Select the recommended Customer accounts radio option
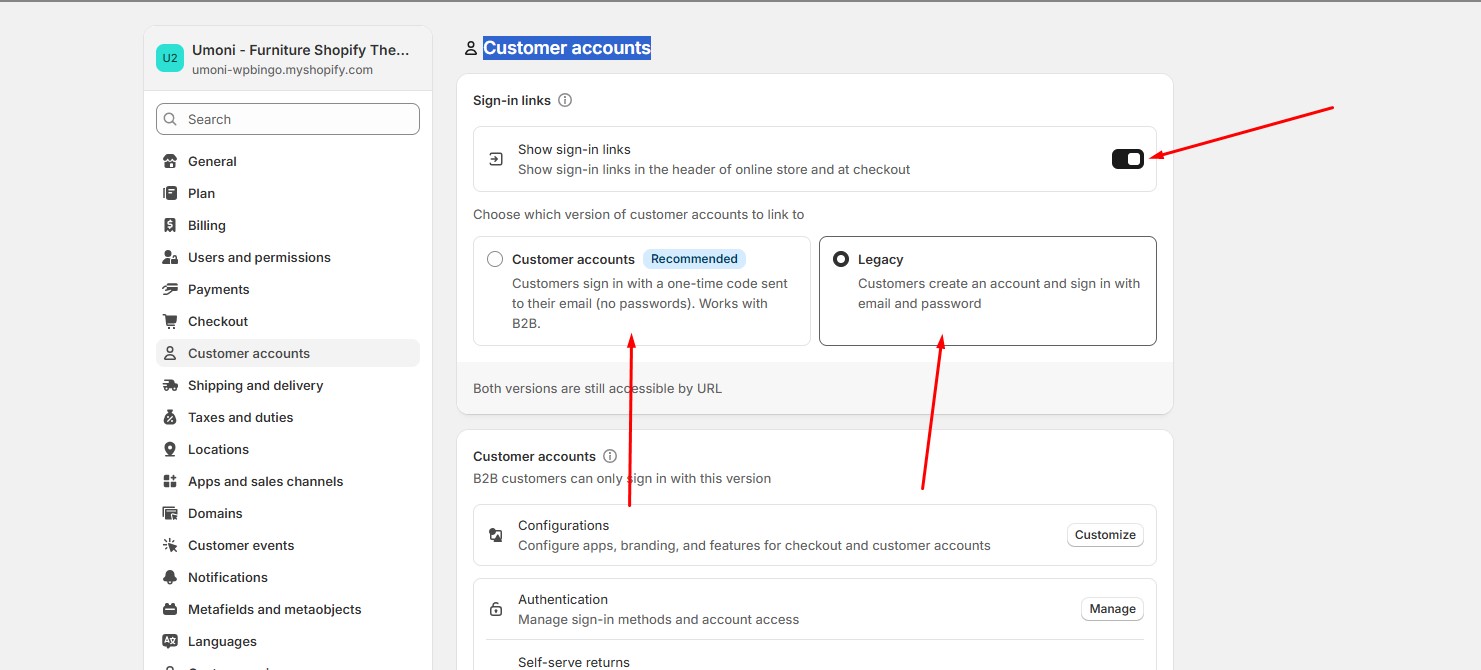 tap(495, 259)
